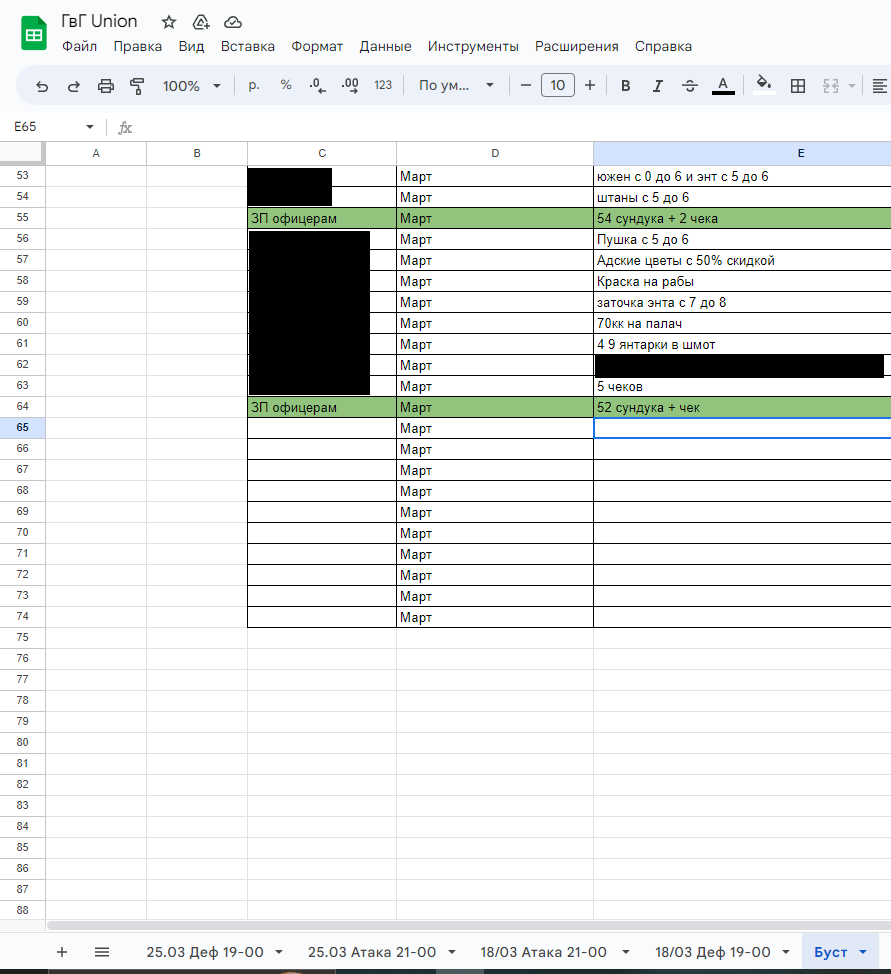The width and height of the screenshot is (891, 974).
Task: Toggle Strikethrough text formatting
Action: [x=689, y=86]
